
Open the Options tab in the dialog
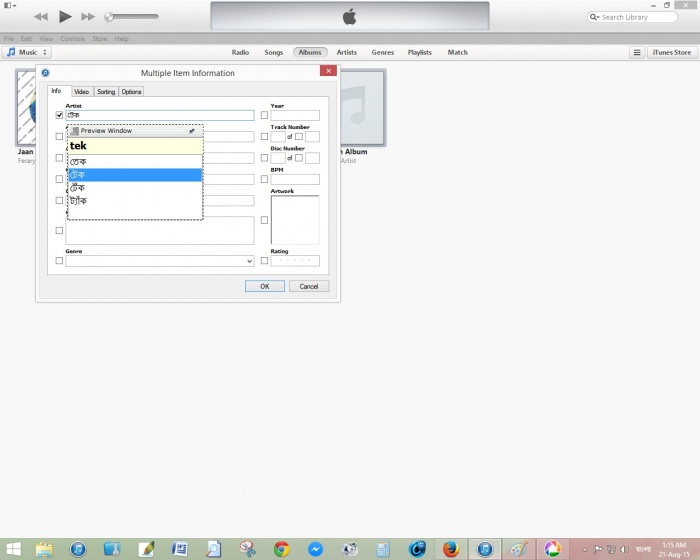click(x=131, y=92)
